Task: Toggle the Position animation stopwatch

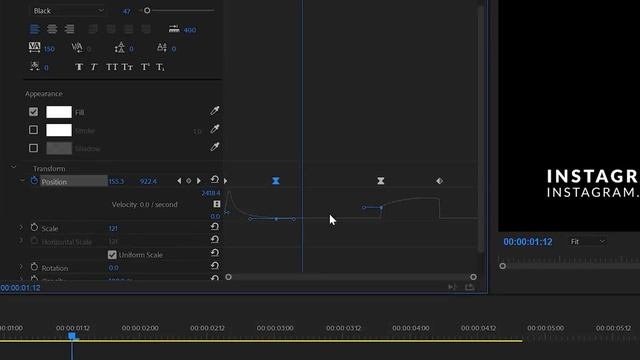Action: (x=34, y=180)
